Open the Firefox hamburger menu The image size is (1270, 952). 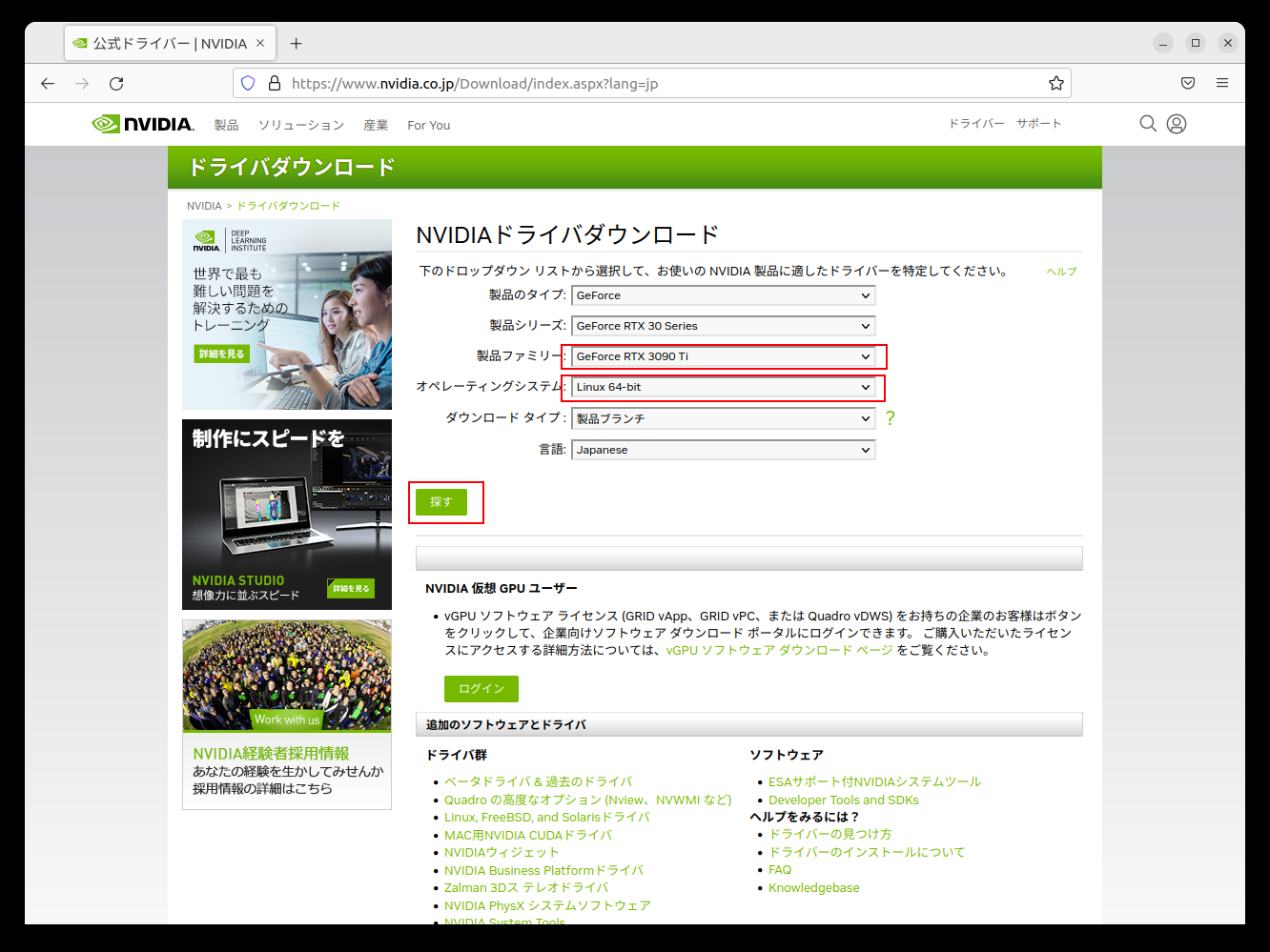click(1222, 83)
